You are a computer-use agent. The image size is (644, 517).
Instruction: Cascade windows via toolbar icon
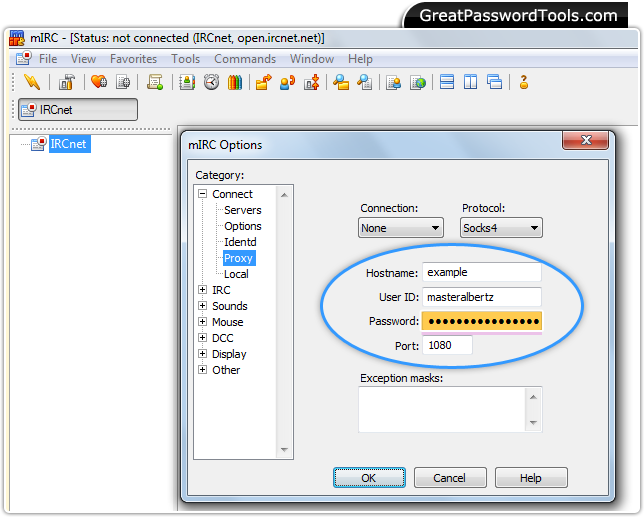point(494,82)
